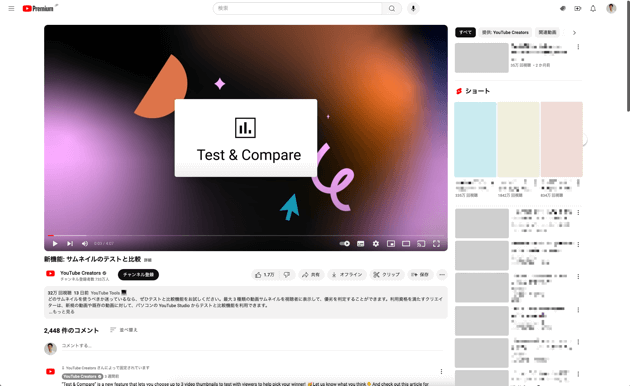Play the video

(x=55, y=243)
